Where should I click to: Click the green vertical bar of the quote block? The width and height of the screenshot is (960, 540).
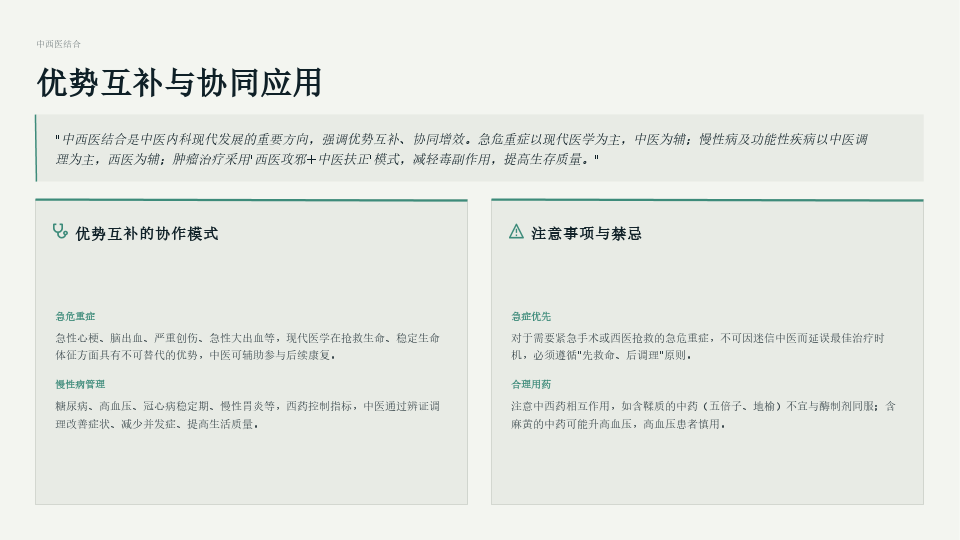click(36, 148)
